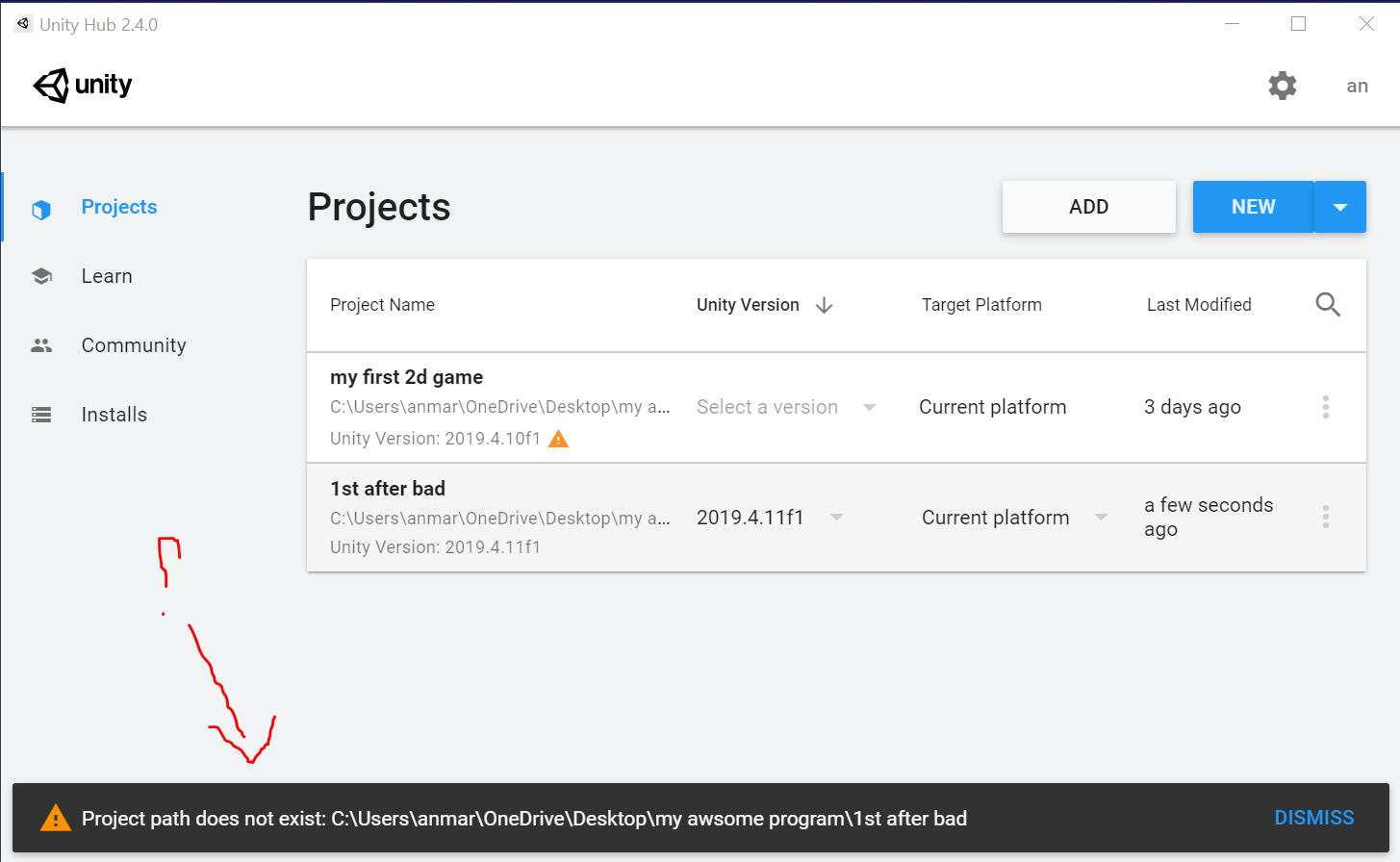This screenshot has height=862, width=1400.
Task: Go to the Community tab
Action: [x=134, y=345]
